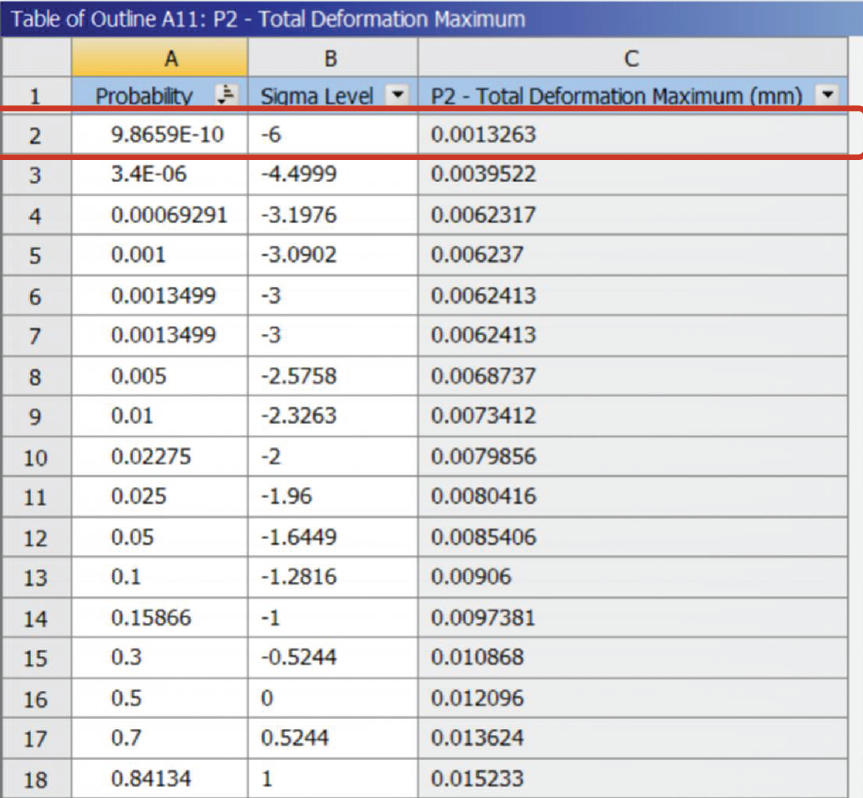Image resolution: width=863 pixels, height=798 pixels.
Task: Select probability cell 0.1
Action: pos(160,577)
